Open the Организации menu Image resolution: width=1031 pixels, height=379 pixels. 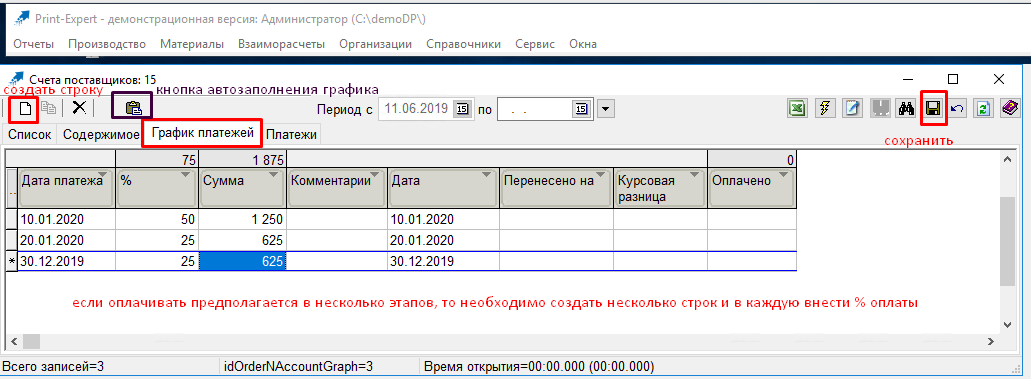375,44
